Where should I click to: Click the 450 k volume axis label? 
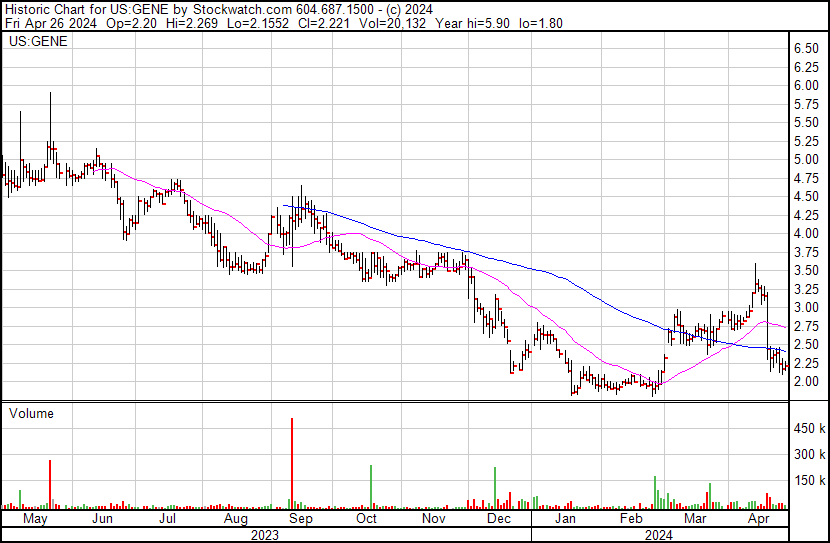tap(809, 428)
